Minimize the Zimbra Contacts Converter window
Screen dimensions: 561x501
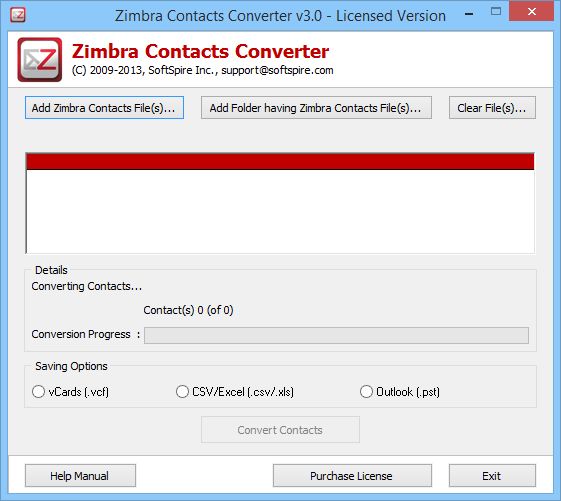[x=469, y=14]
